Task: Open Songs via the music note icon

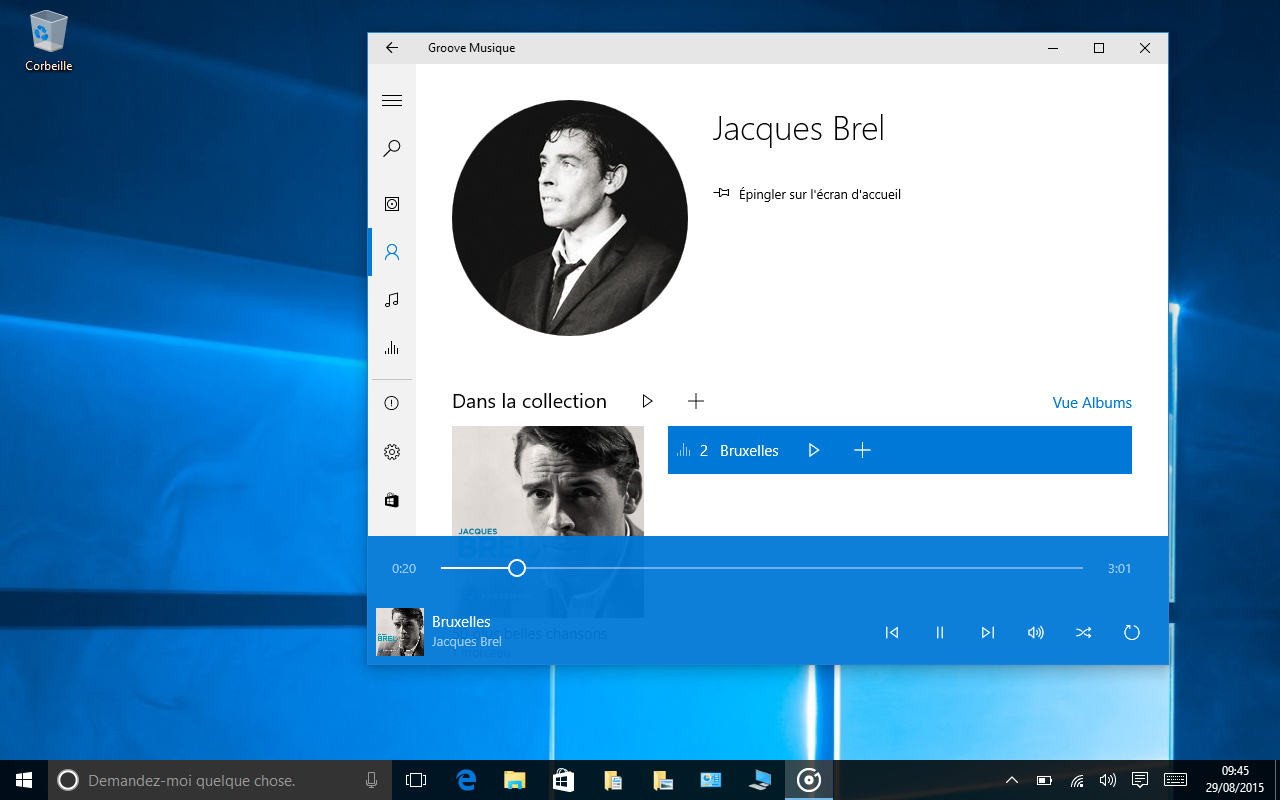Action: point(392,300)
